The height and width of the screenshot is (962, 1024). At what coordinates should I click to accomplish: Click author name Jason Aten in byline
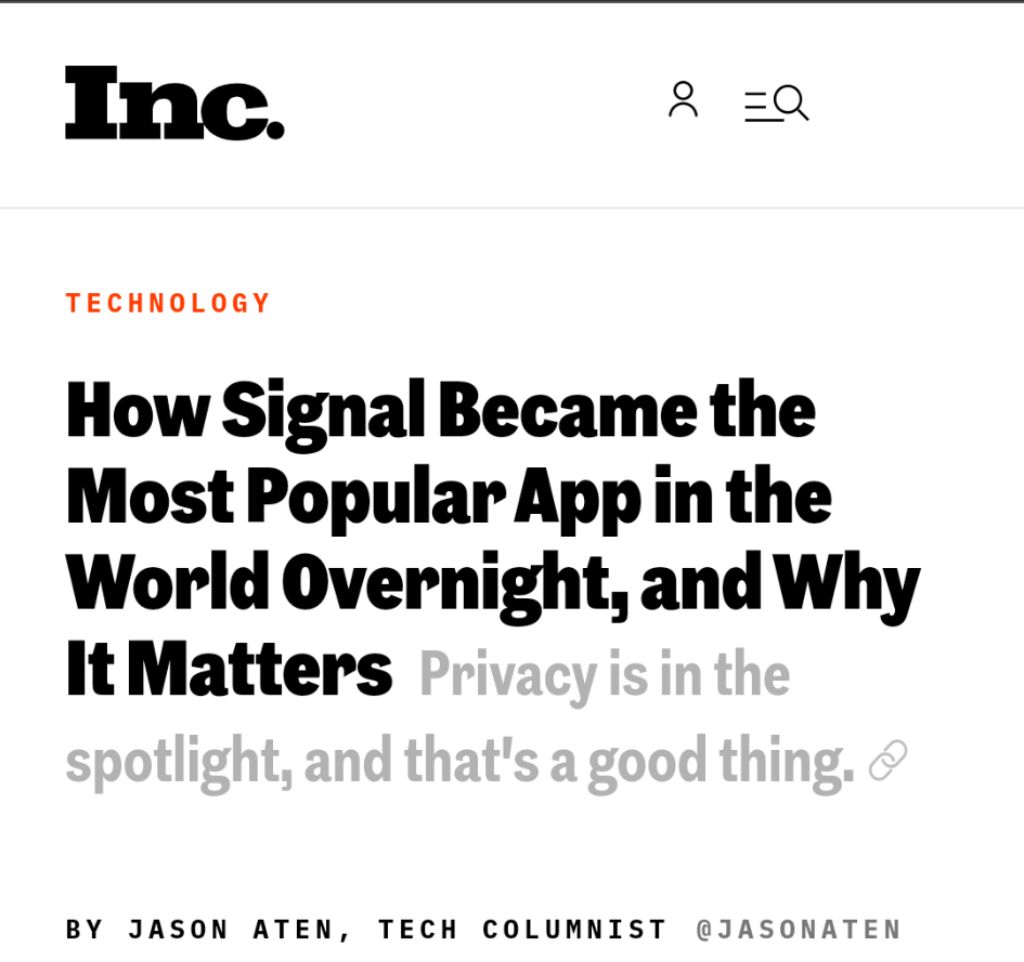(x=233, y=930)
